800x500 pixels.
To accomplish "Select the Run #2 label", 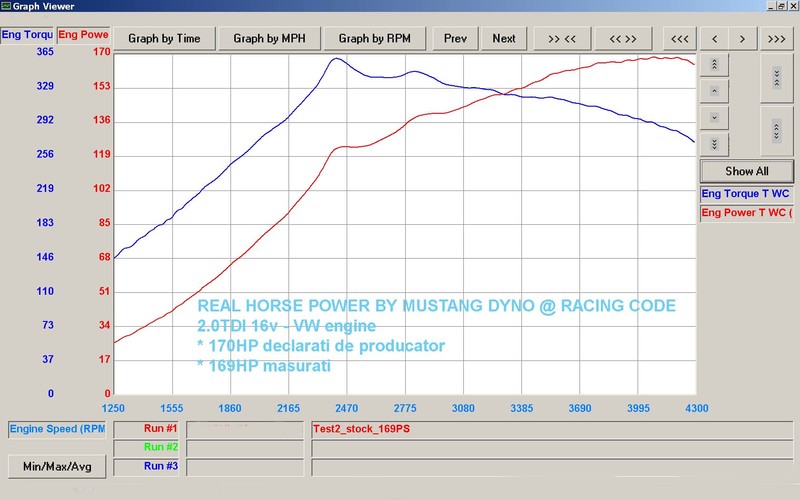I will click(146, 447).
